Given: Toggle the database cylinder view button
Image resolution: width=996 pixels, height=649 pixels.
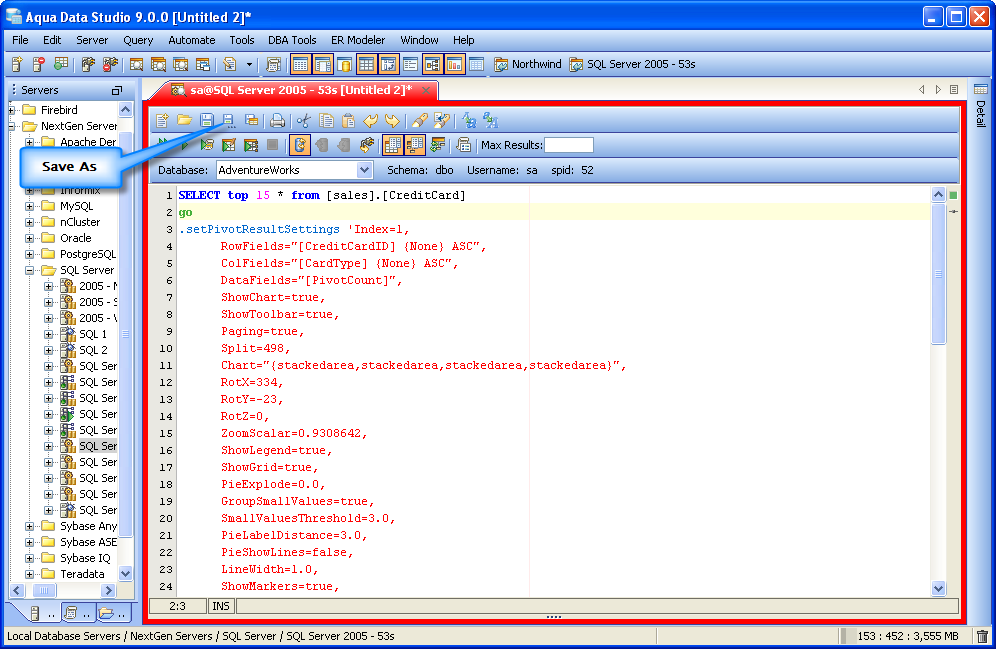Looking at the screenshot, I should [344, 64].
